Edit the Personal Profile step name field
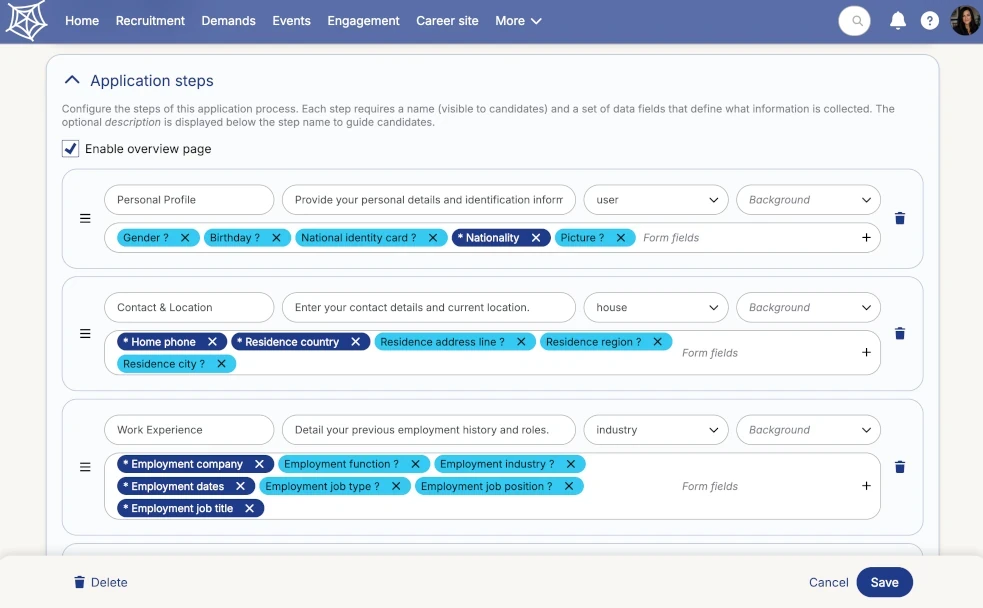983x608 pixels. pos(189,200)
